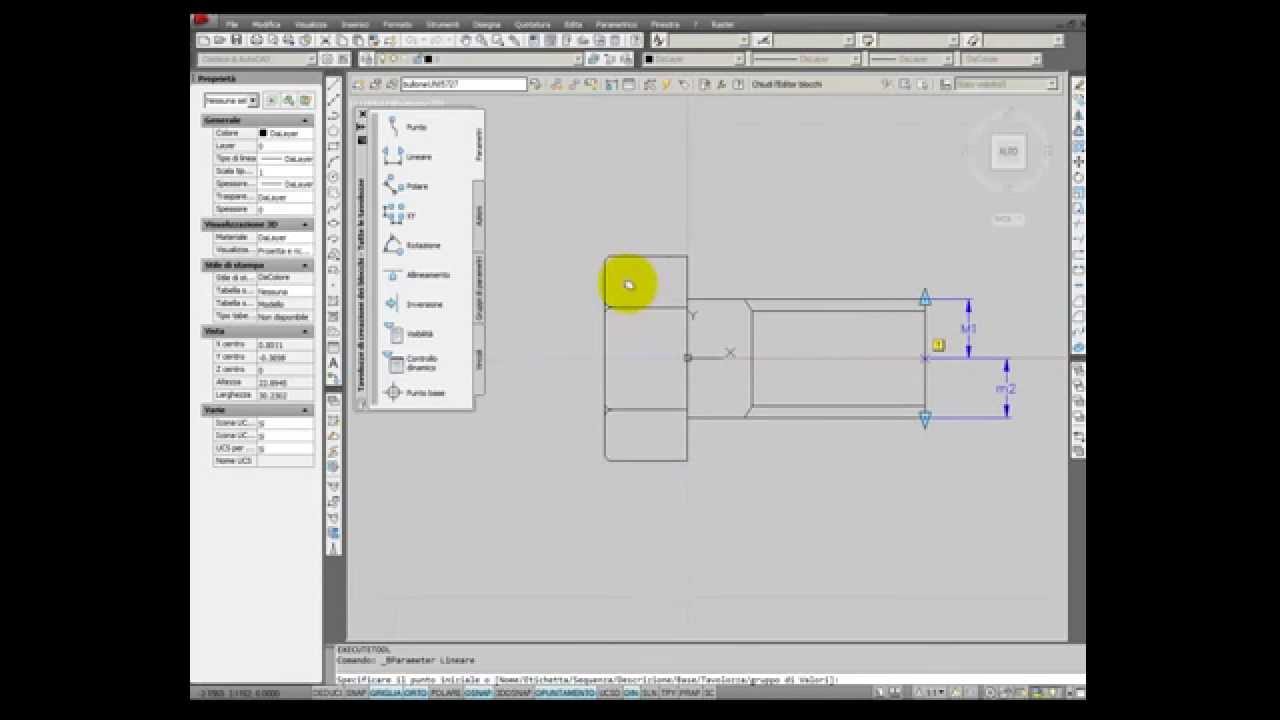Click the upper blue grip triangle near M1
1280x720 pixels.
(x=925, y=298)
